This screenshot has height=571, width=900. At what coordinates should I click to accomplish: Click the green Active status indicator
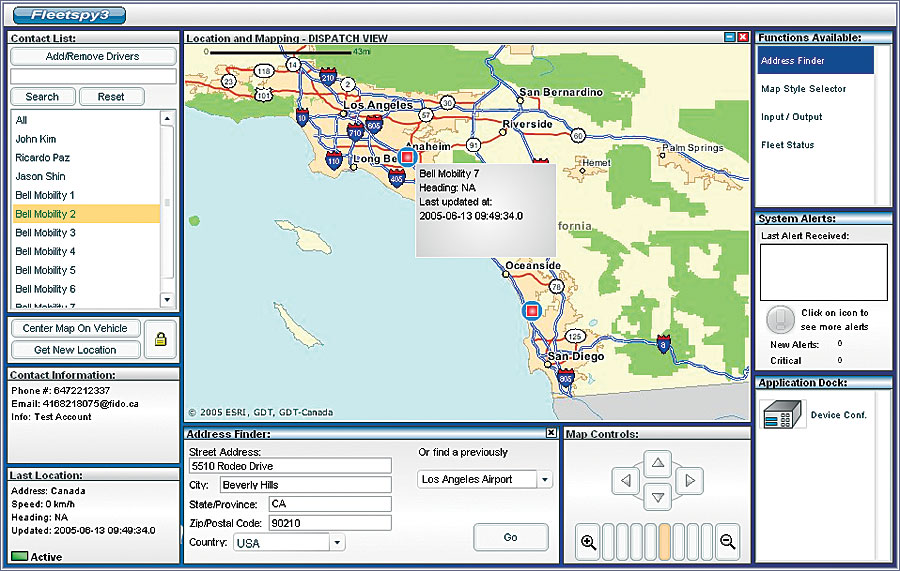pyautogui.click(x=20, y=556)
